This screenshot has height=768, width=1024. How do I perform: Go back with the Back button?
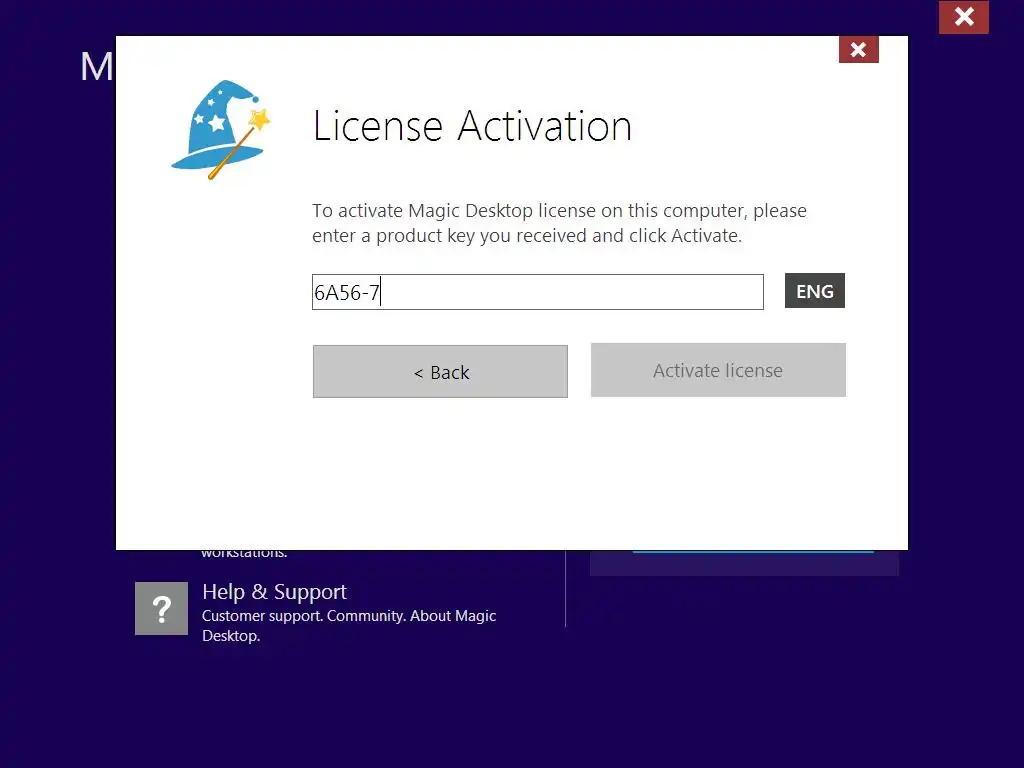click(x=440, y=372)
